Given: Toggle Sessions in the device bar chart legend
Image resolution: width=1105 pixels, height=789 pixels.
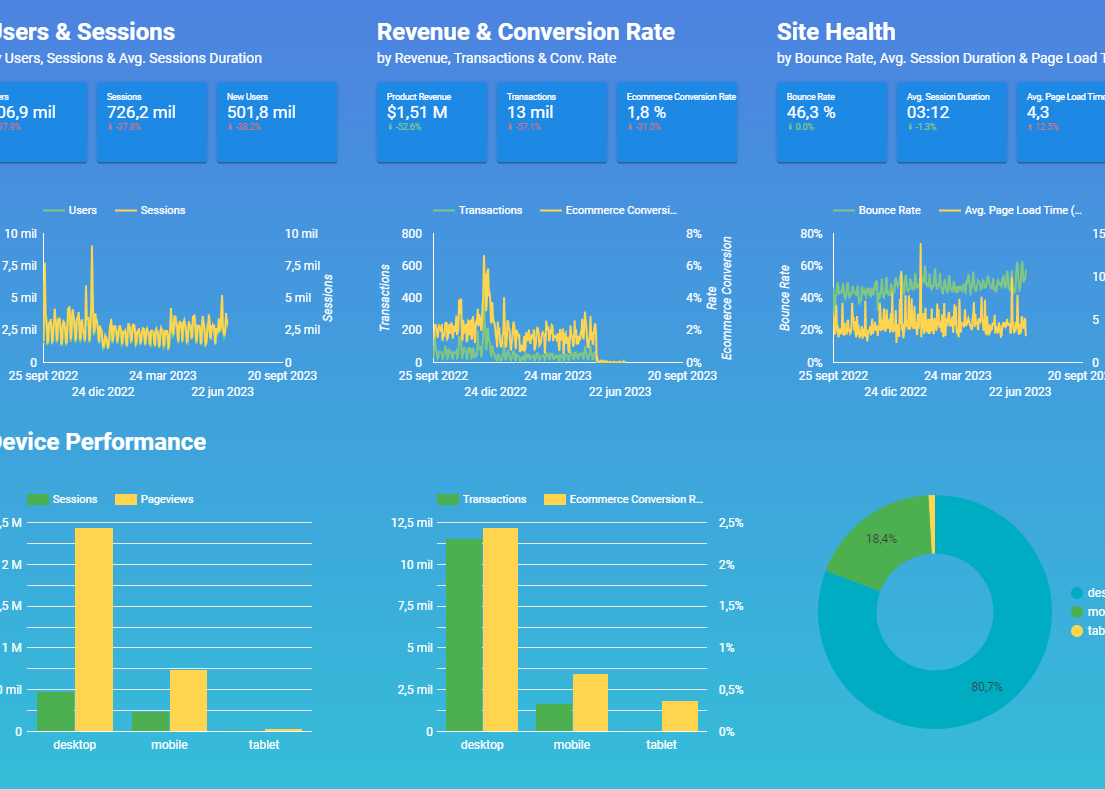Looking at the screenshot, I should (62, 499).
